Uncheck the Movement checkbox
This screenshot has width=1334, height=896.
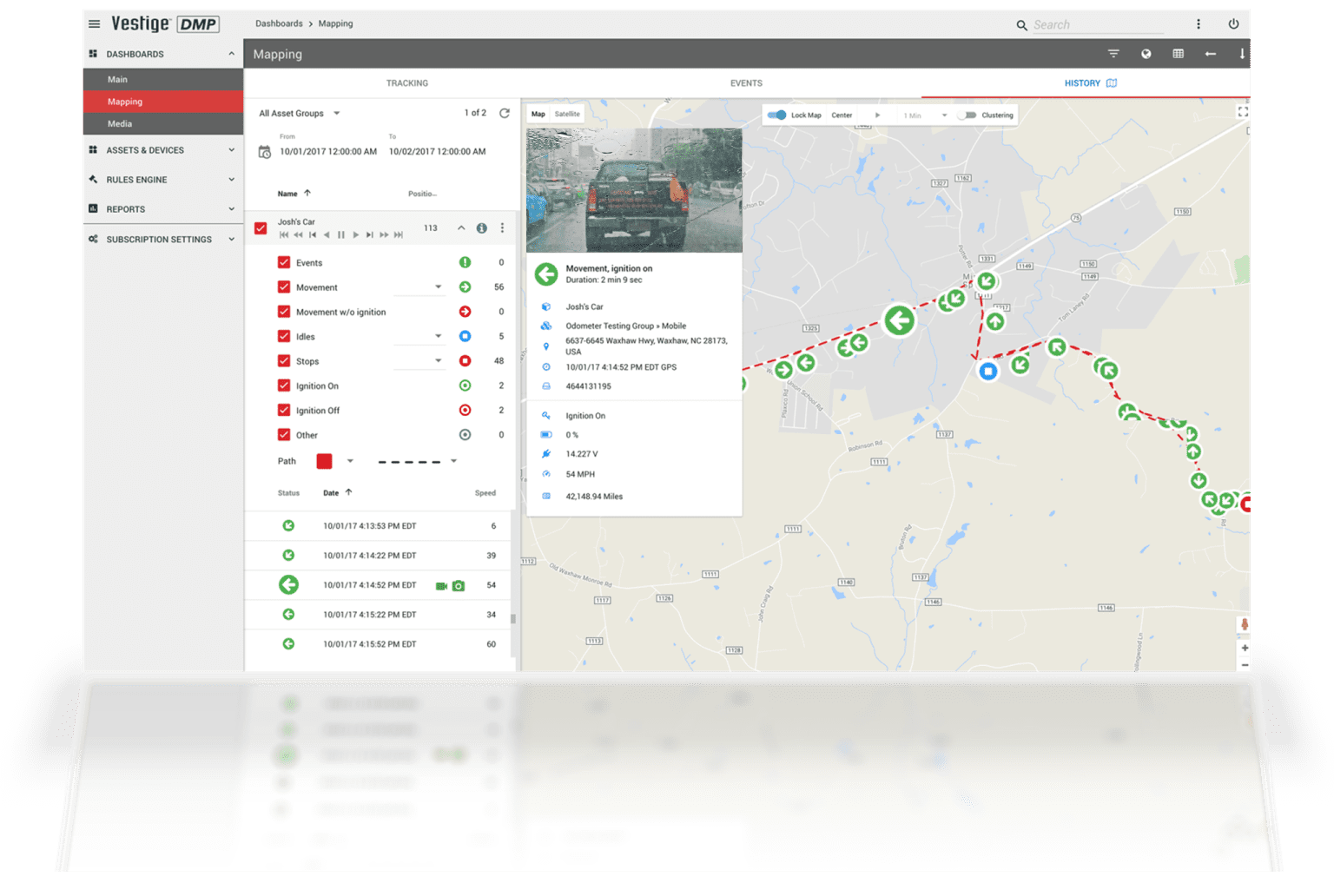point(284,287)
